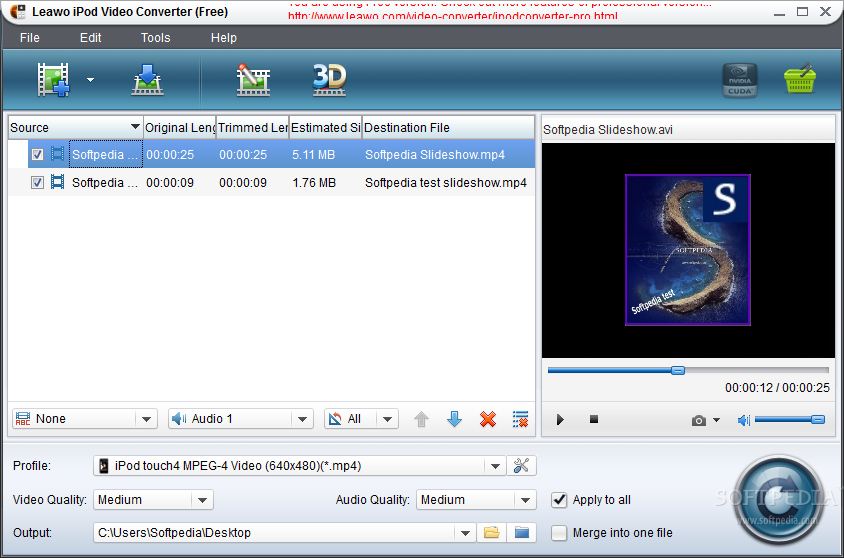Click the Trimmed Length column header
Screen dimensions: 844x558
pos(253,128)
